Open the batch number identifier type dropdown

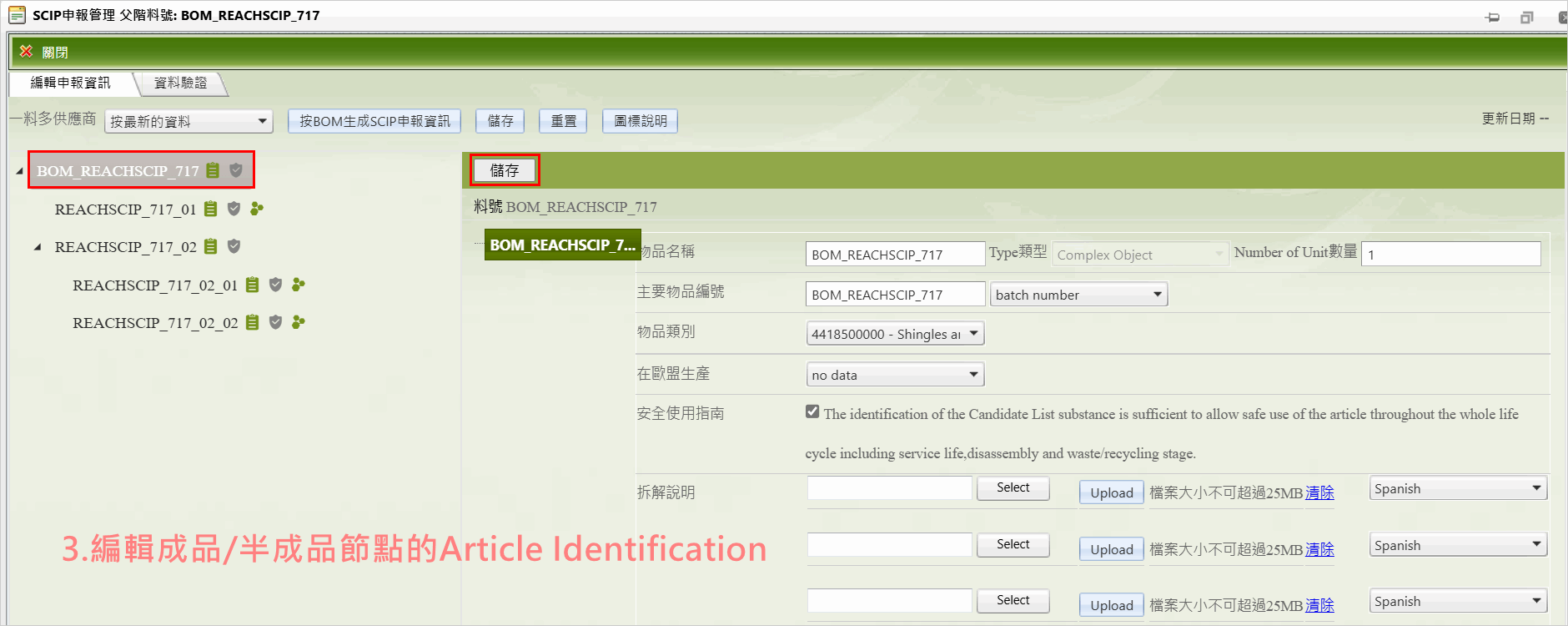(x=1078, y=295)
